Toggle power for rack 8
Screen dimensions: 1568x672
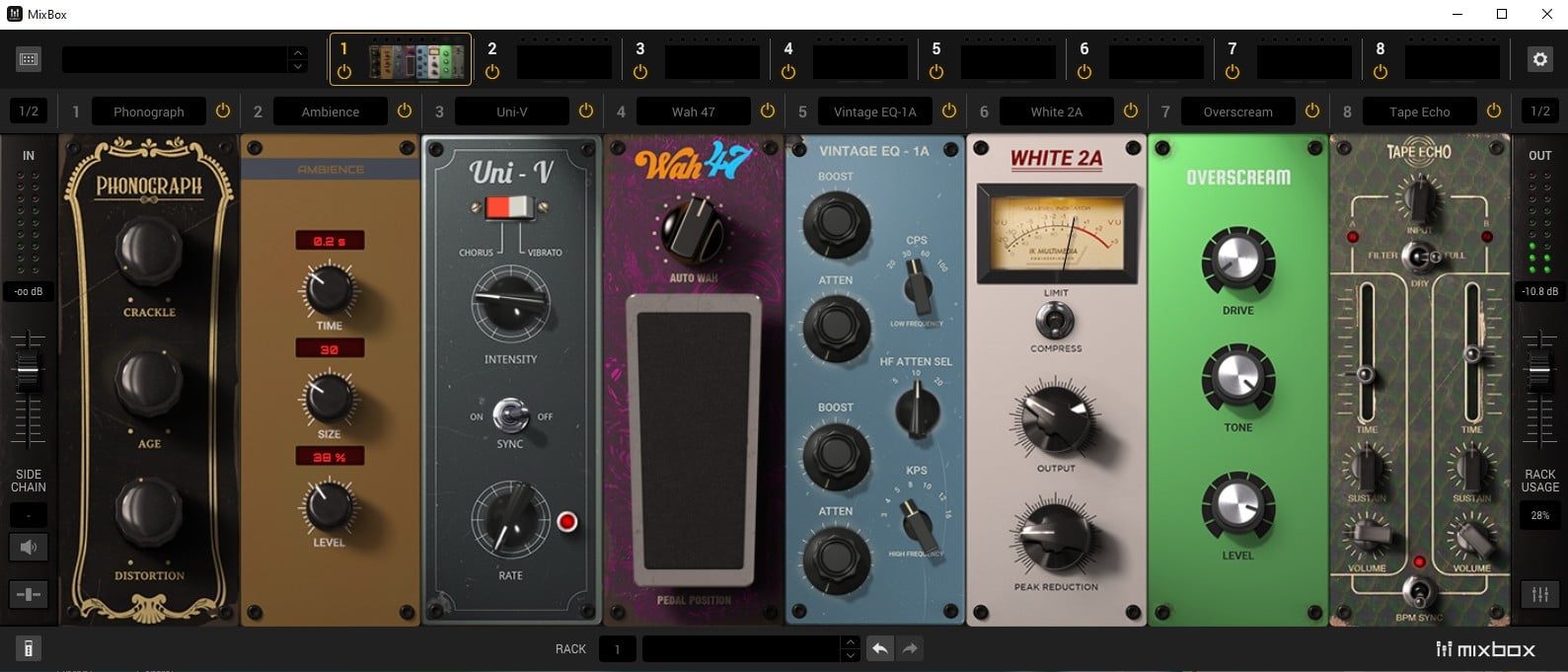[1381, 72]
